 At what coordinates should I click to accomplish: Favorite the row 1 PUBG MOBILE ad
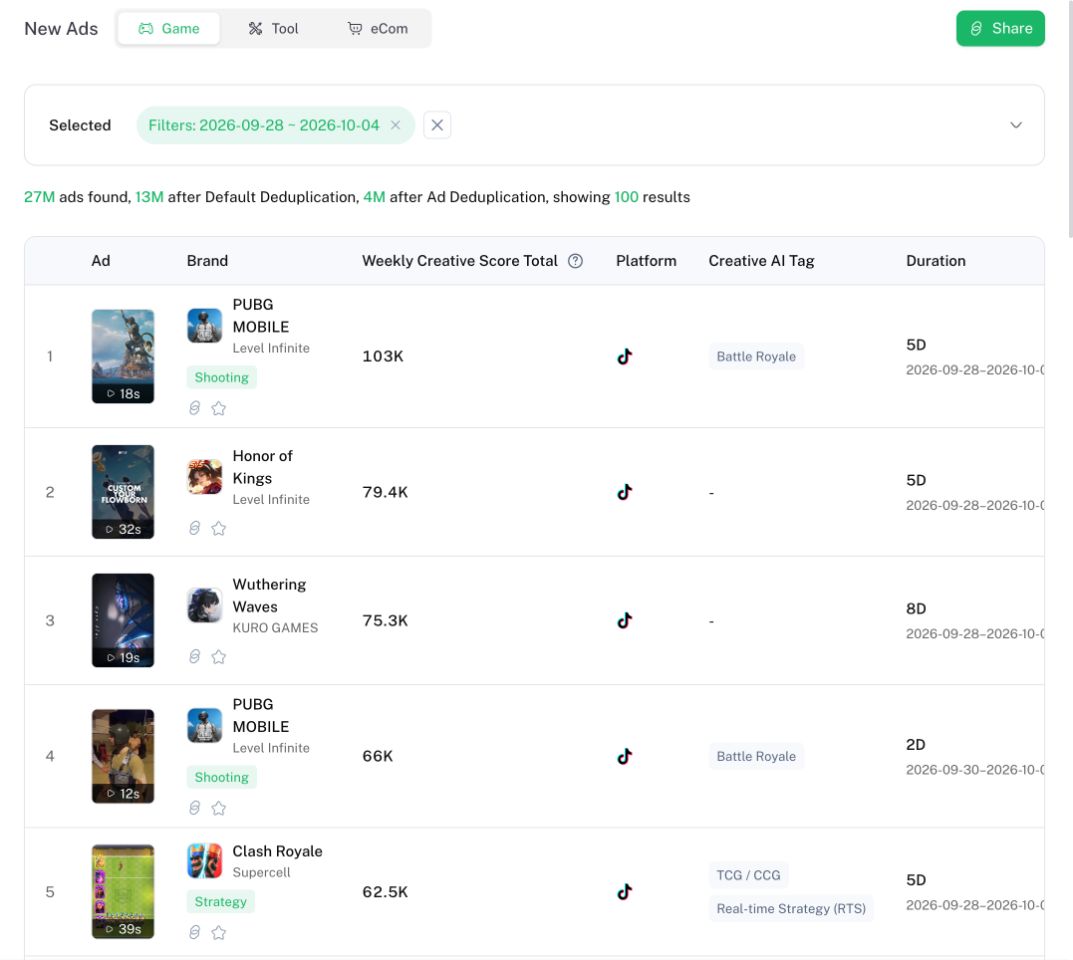[x=218, y=408]
